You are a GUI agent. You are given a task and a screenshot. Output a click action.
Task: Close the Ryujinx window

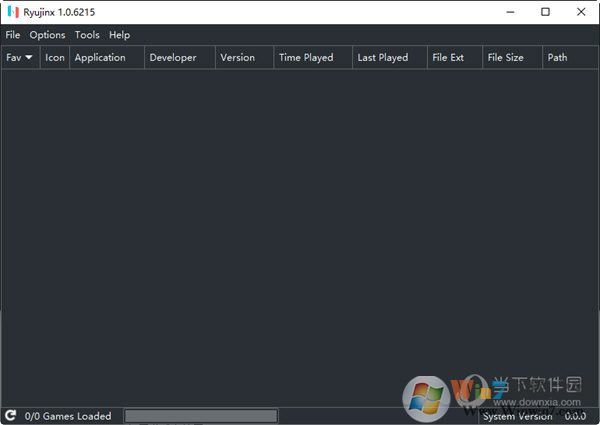pyautogui.click(x=581, y=12)
